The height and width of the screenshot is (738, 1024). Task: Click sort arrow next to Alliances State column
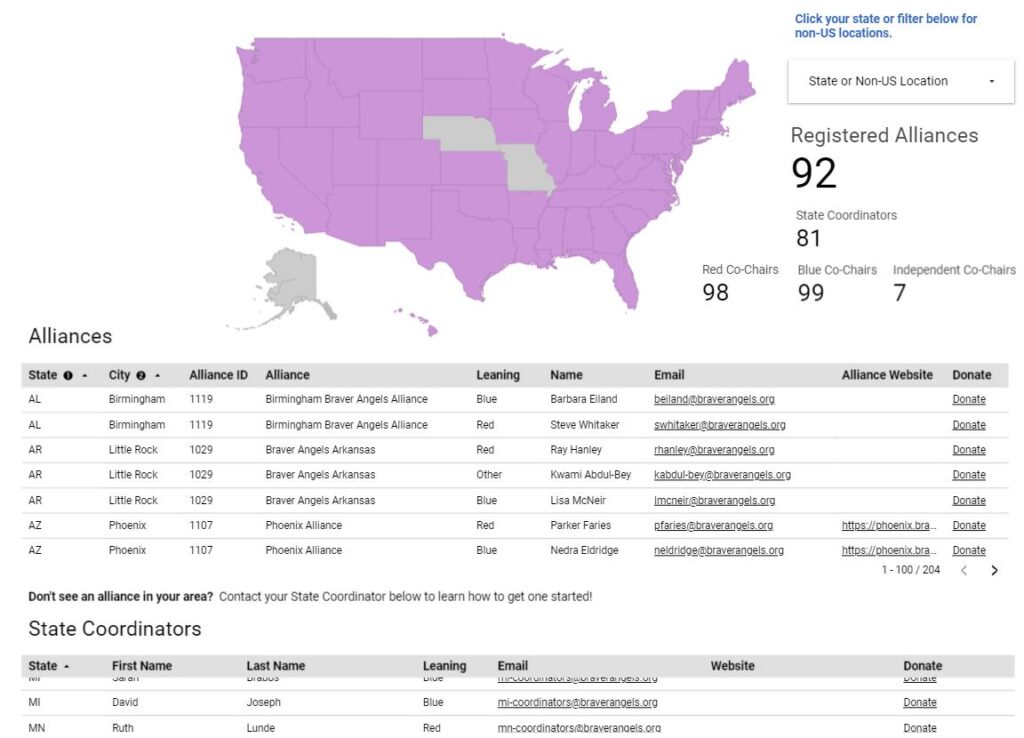[84, 376]
